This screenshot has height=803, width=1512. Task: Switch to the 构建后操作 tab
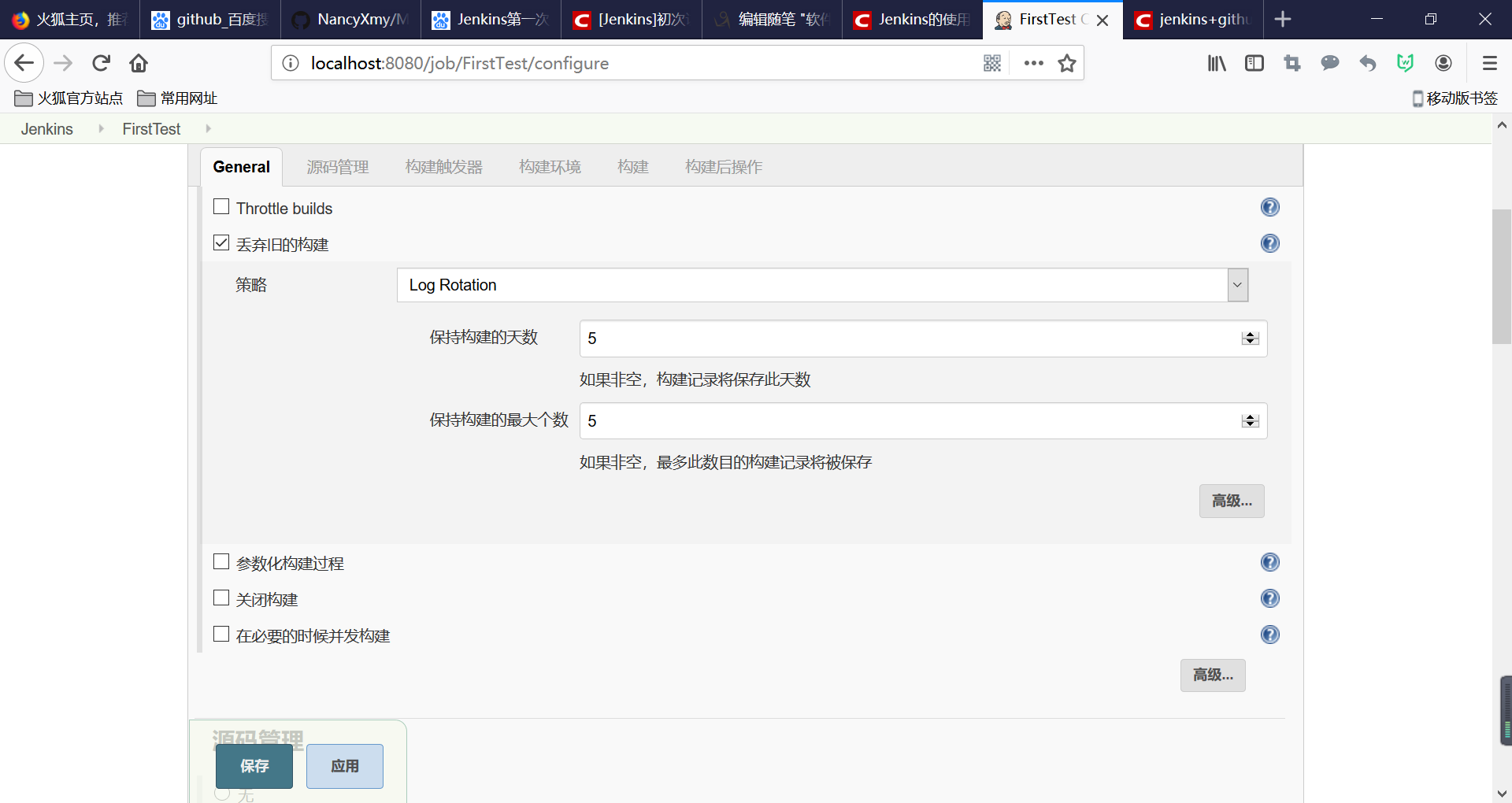[724, 167]
